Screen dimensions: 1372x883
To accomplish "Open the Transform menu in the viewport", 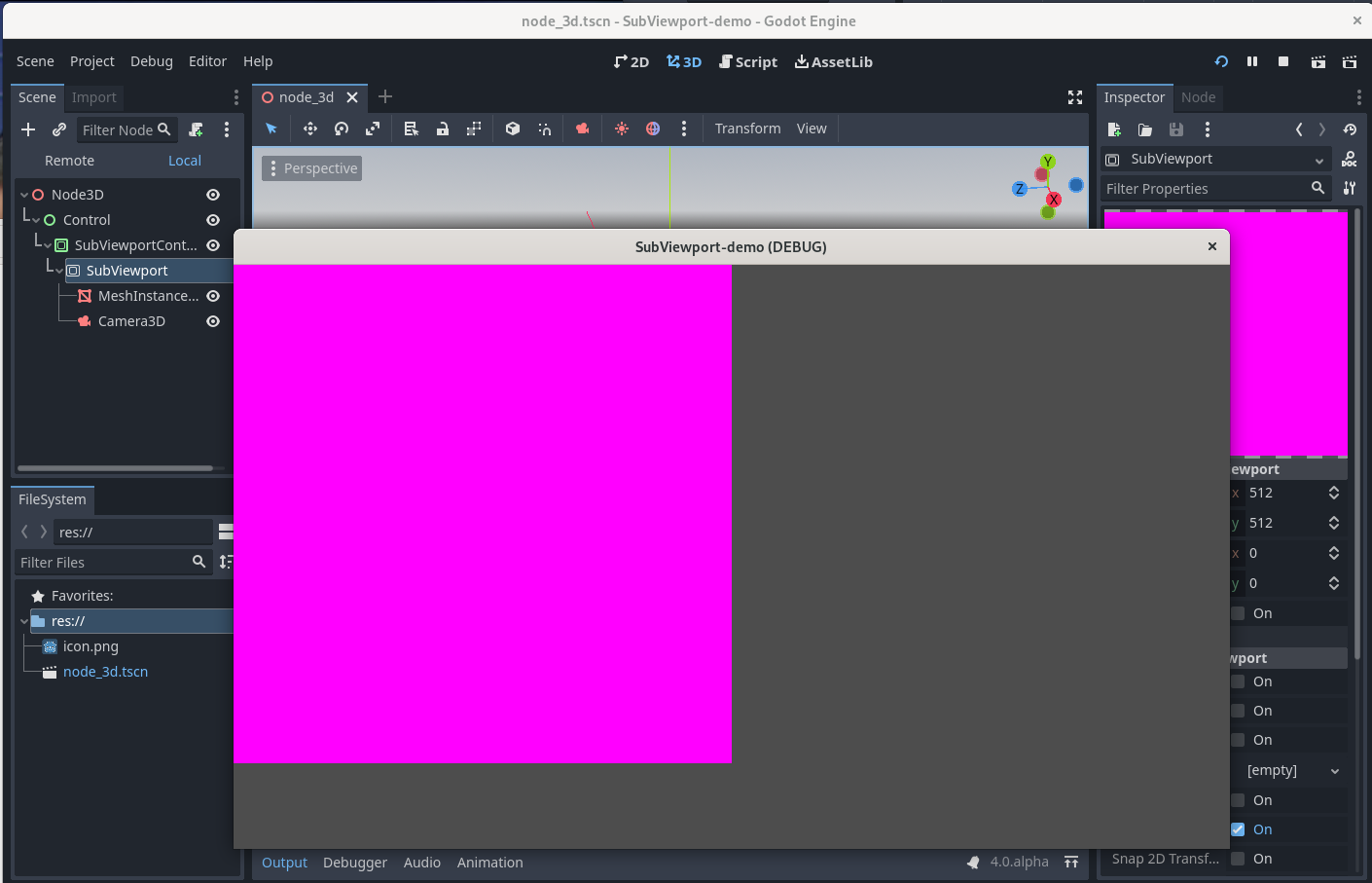I will (x=747, y=128).
